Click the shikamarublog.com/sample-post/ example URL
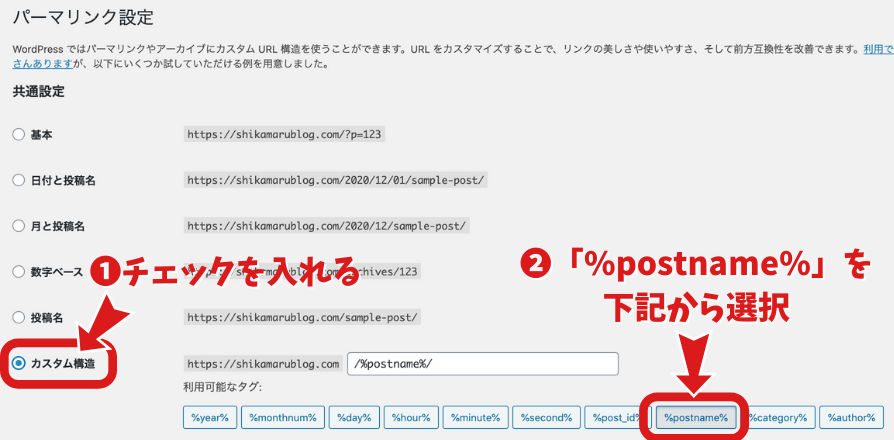Viewport: 894px width, 440px height. (x=302, y=317)
